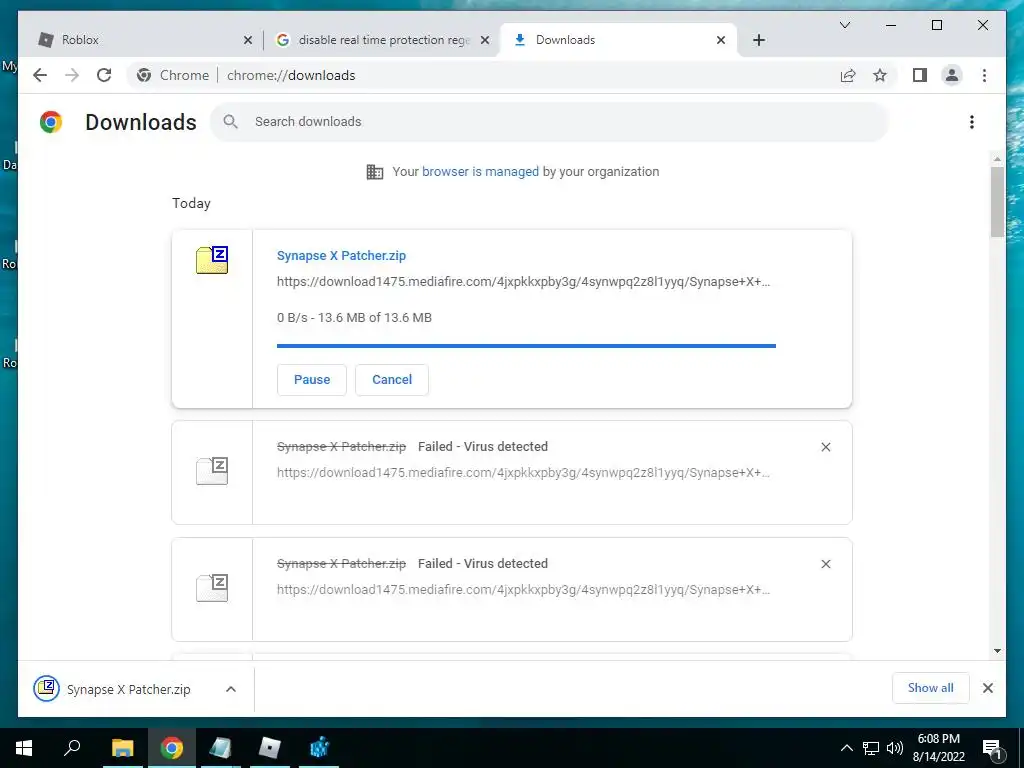This screenshot has width=1024, height=768.
Task: Click the forward navigation arrow
Action: [72, 75]
